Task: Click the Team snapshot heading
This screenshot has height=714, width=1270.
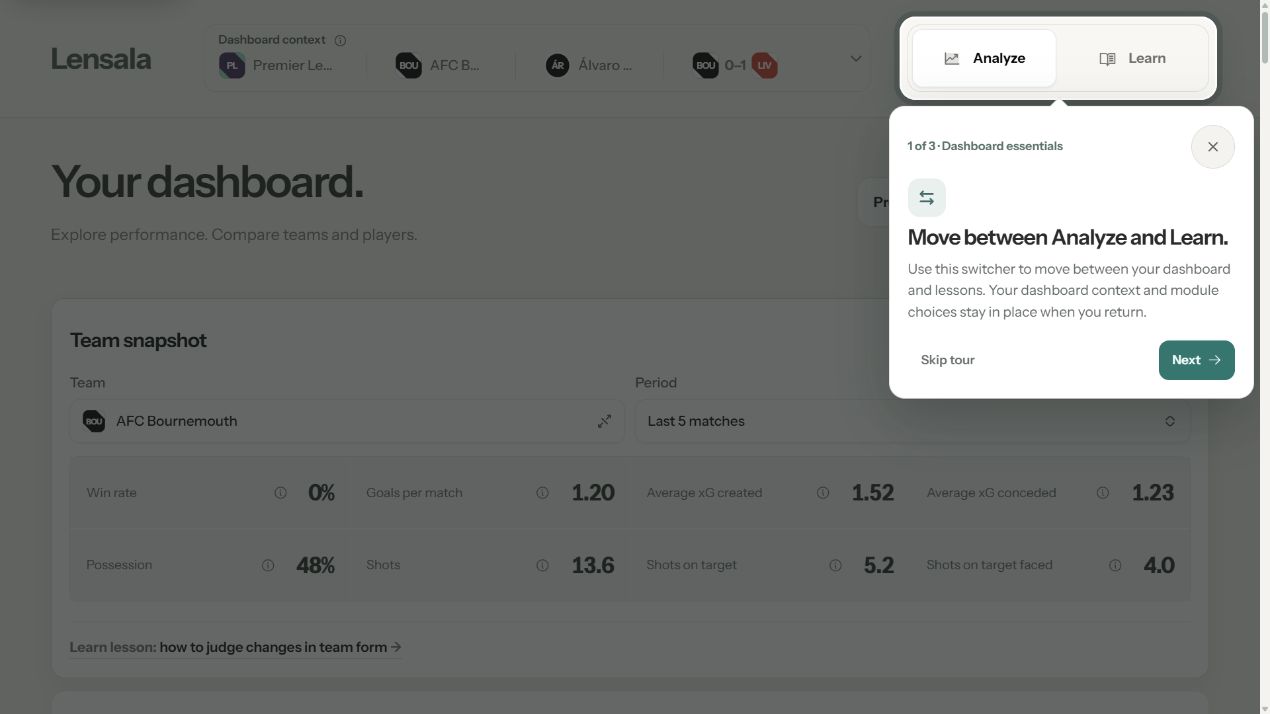Action: [x=138, y=340]
